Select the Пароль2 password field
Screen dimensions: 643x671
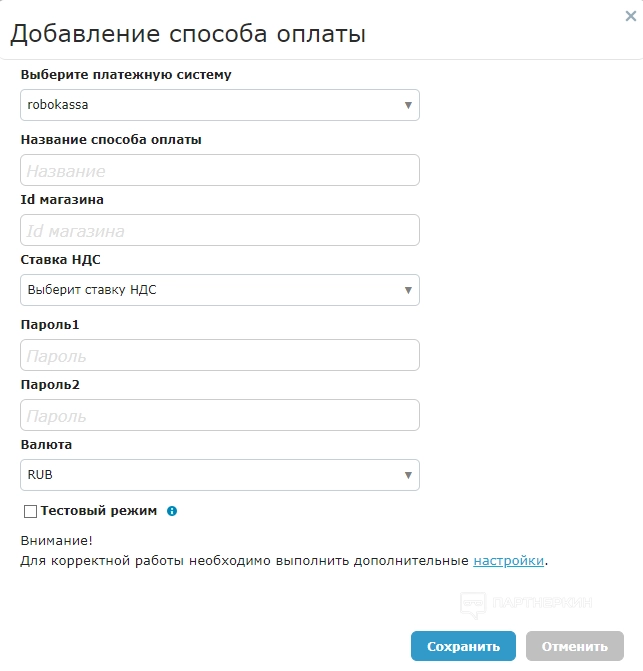point(219,415)
